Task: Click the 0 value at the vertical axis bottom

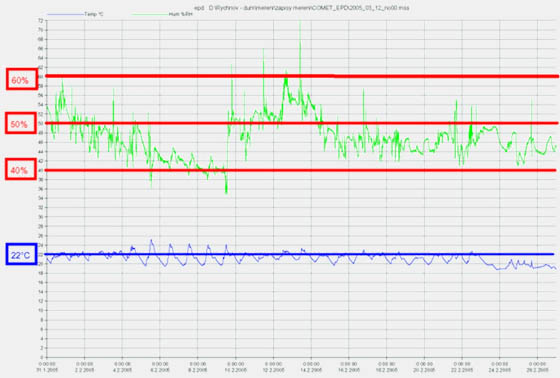Action: pyautogui.click(x=42, y=357)
